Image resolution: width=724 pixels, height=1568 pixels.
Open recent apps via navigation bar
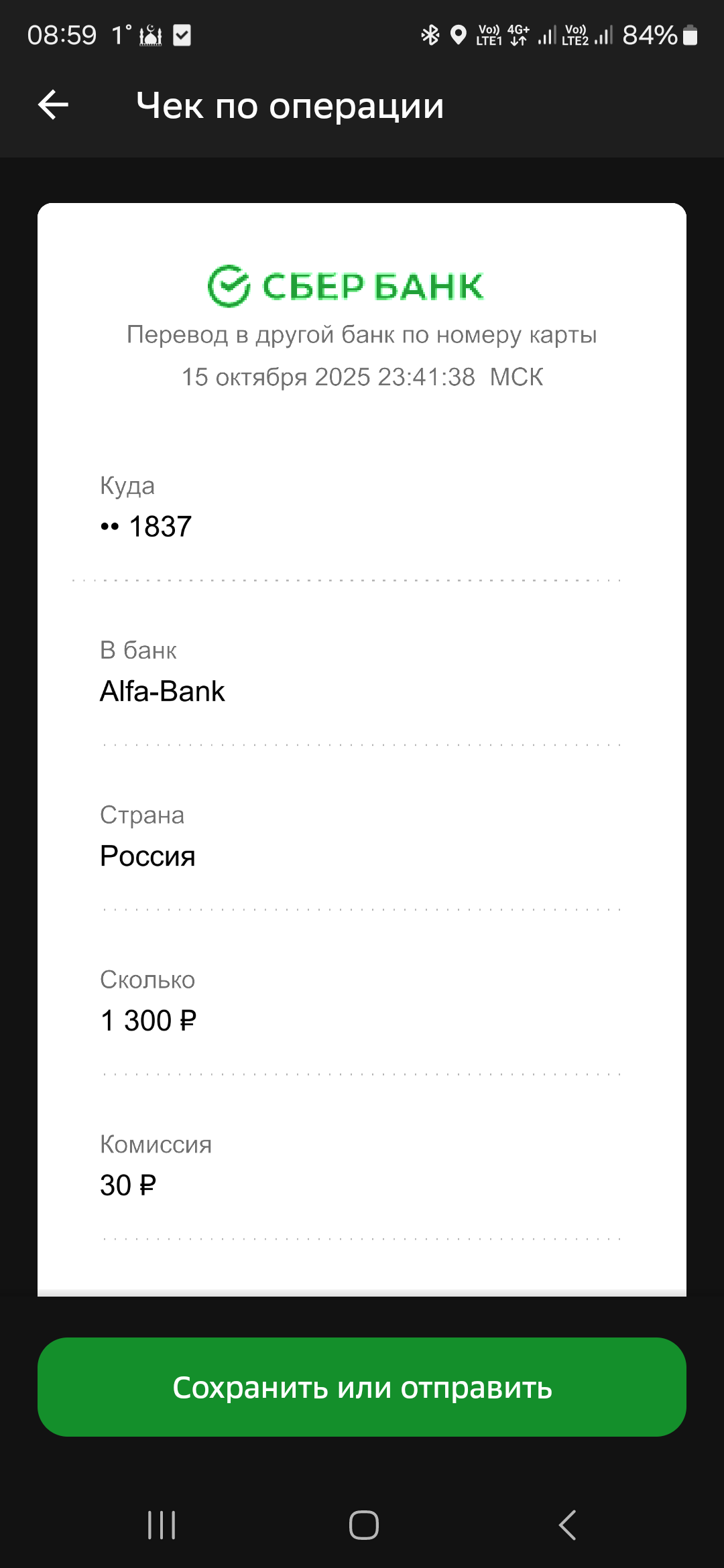coord(162,1525)
